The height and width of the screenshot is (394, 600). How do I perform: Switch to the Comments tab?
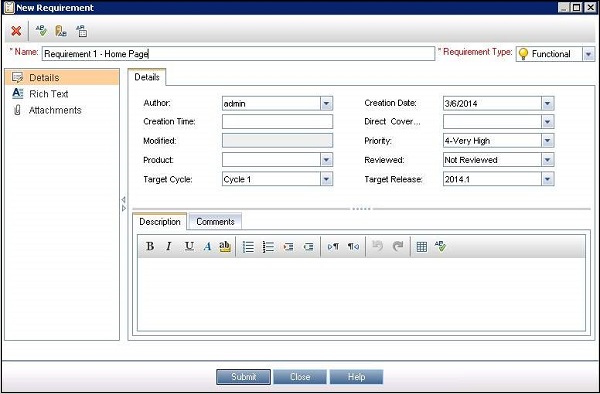click(215, 221)
